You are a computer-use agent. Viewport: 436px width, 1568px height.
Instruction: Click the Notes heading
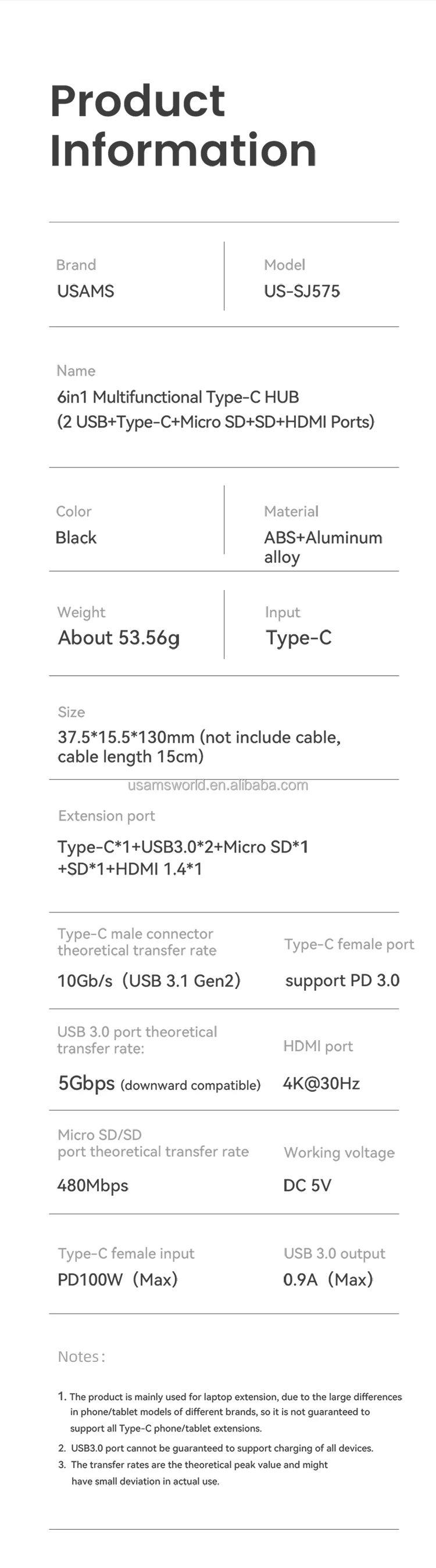pos(81,1357)
